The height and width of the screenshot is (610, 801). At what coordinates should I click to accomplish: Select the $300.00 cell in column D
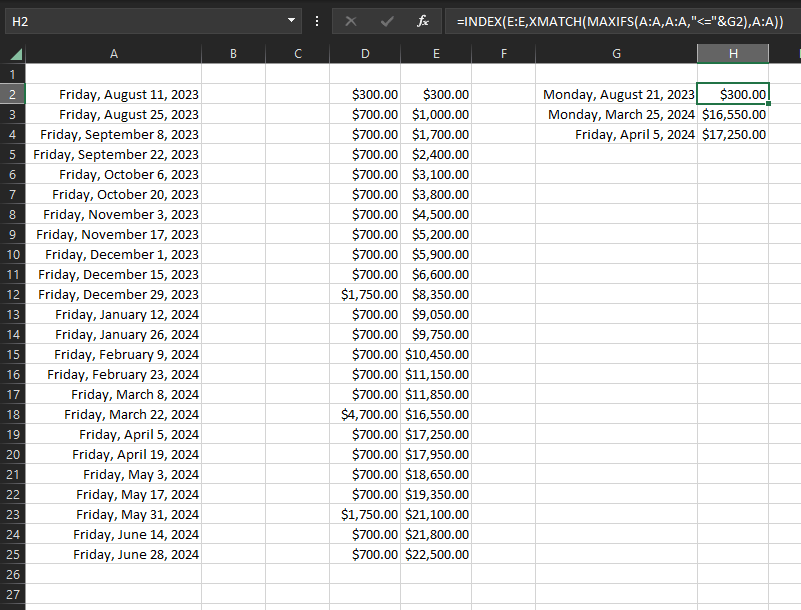365,95
